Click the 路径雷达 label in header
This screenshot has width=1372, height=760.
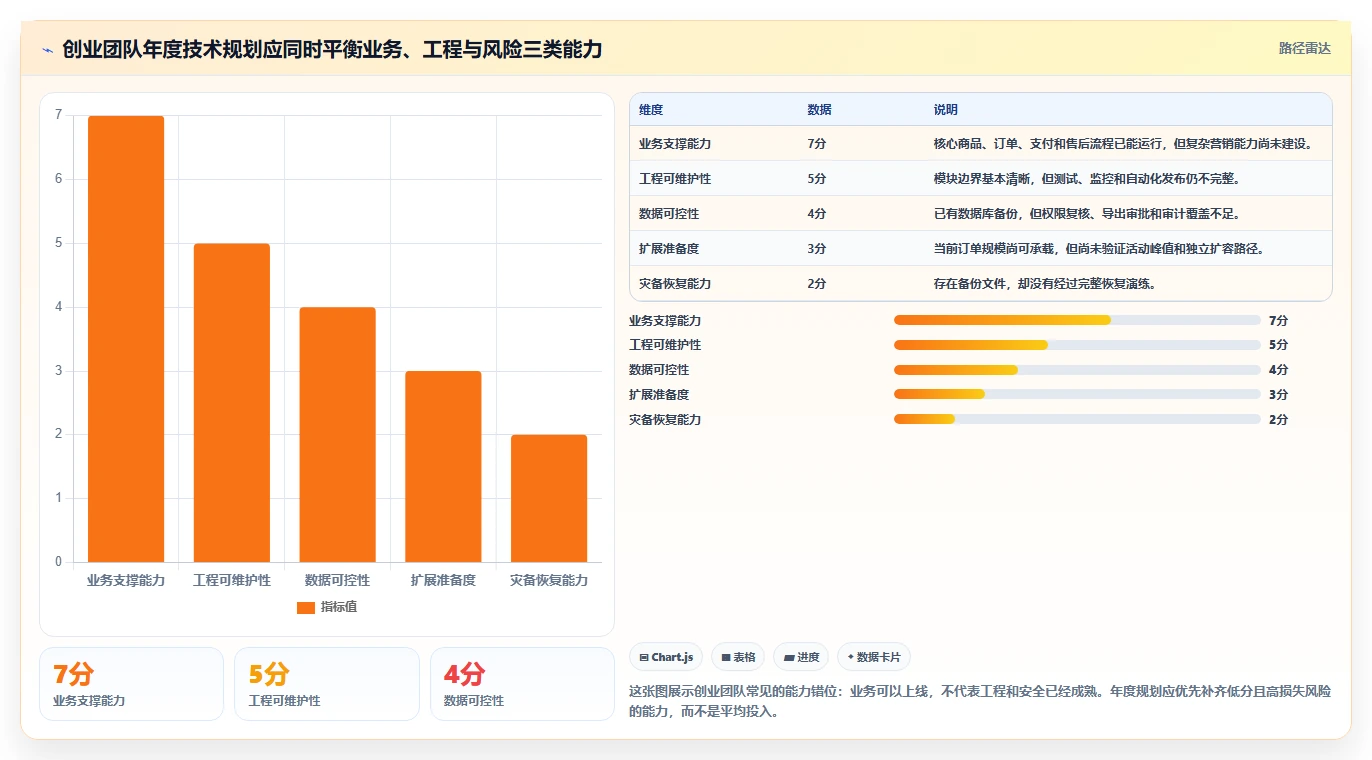click(x=1305, y=48)
